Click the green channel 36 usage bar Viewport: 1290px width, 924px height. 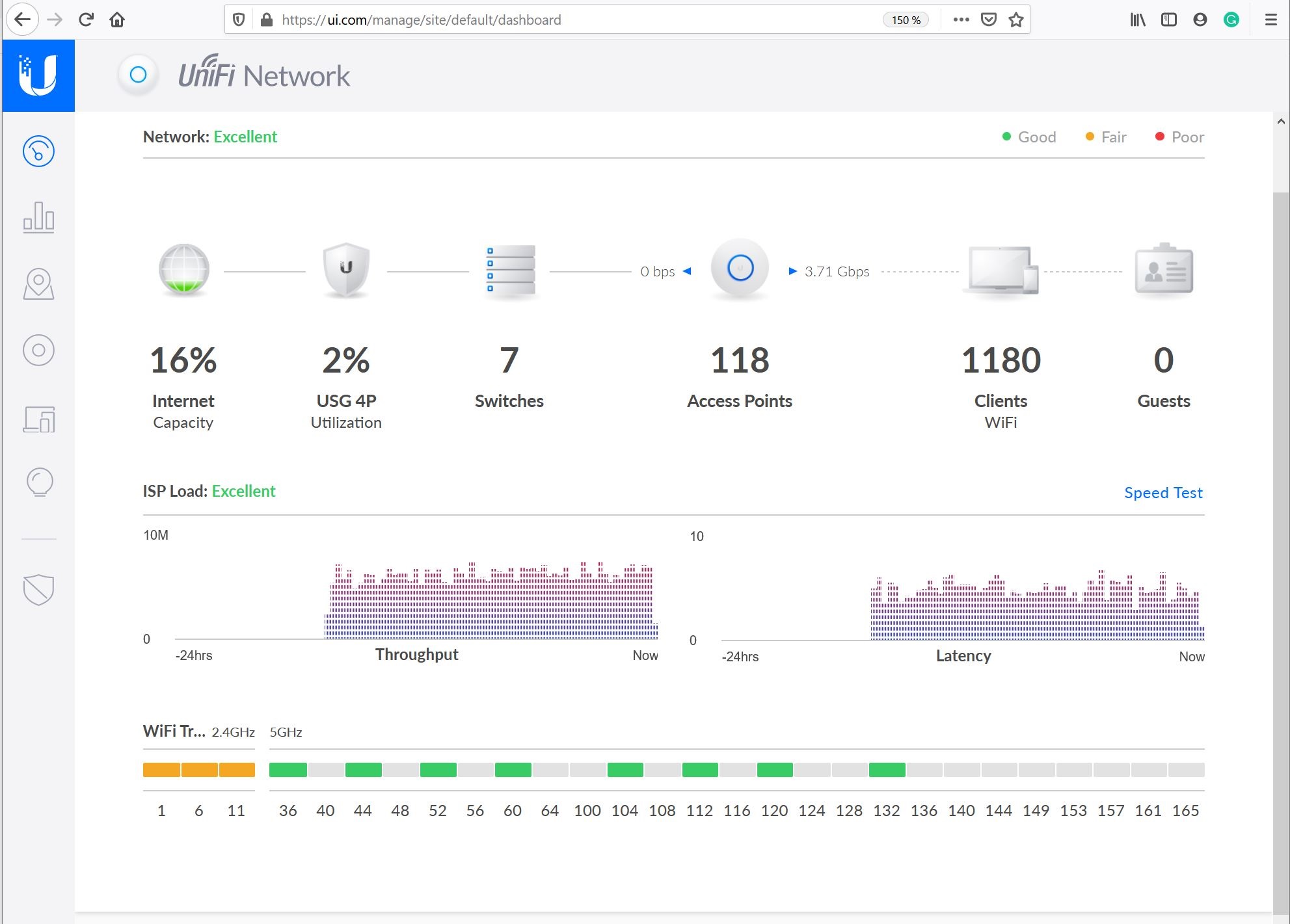tap(288, 770)
